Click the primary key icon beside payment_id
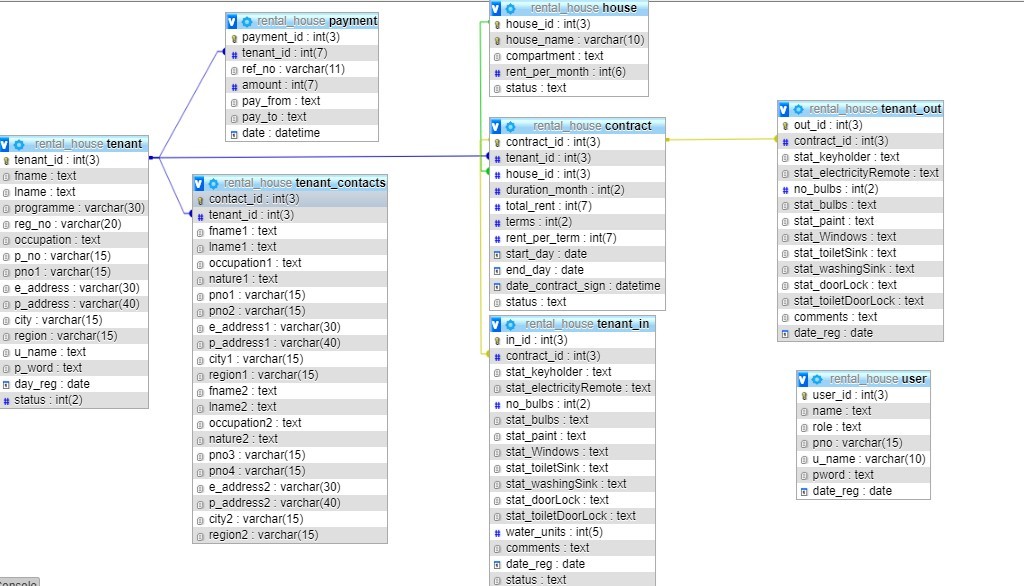The width and height of the screenshot is (1024, 586). (x=234, y=39)
